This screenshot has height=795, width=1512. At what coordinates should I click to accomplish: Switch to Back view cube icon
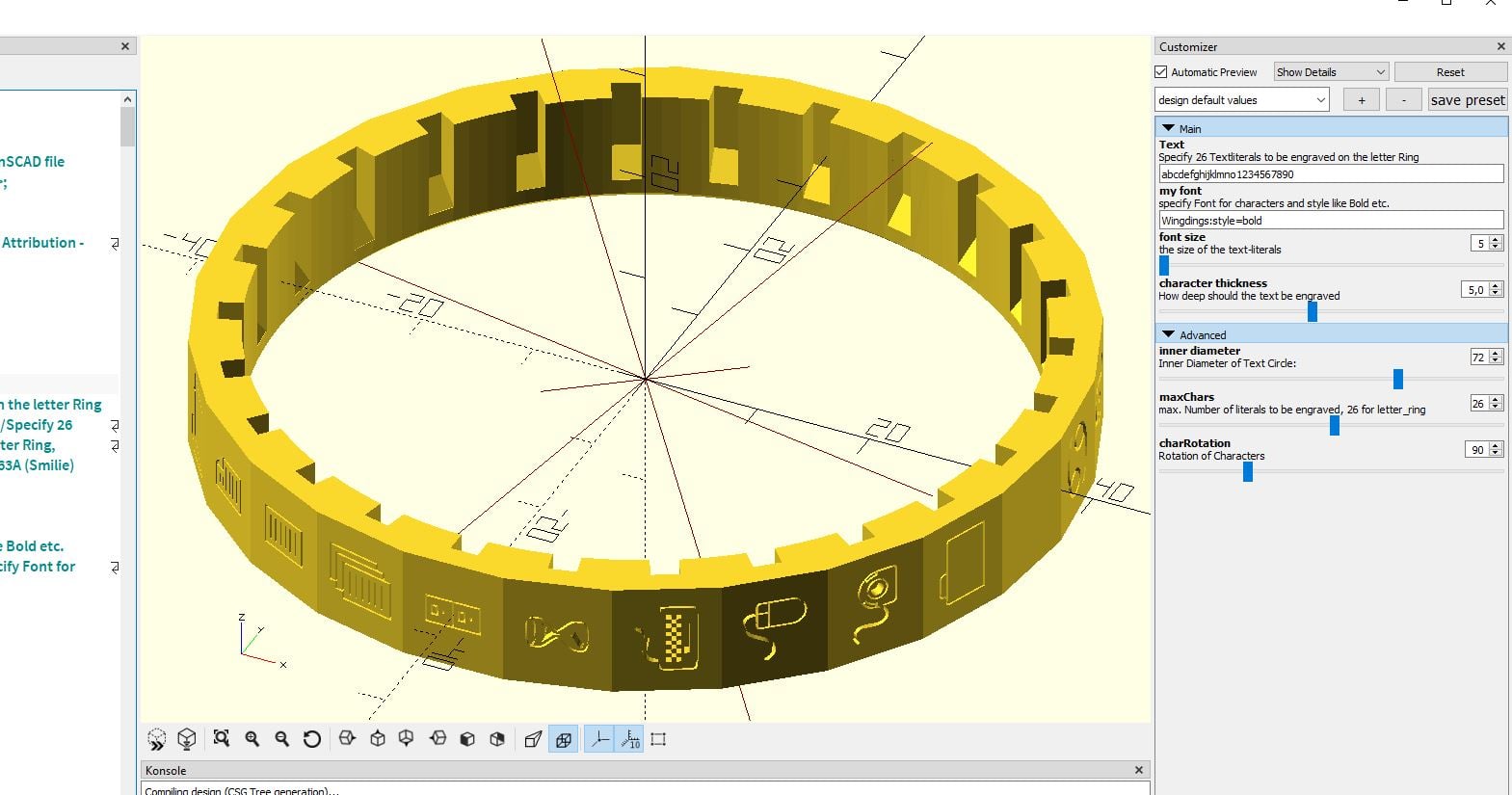coord(497,739)
